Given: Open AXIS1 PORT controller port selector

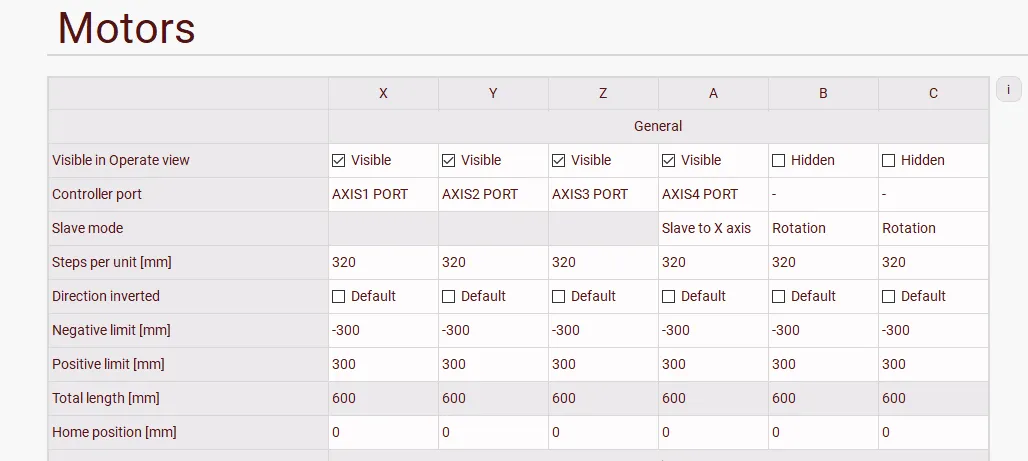Looking at the screenshot, I should 384,195.
